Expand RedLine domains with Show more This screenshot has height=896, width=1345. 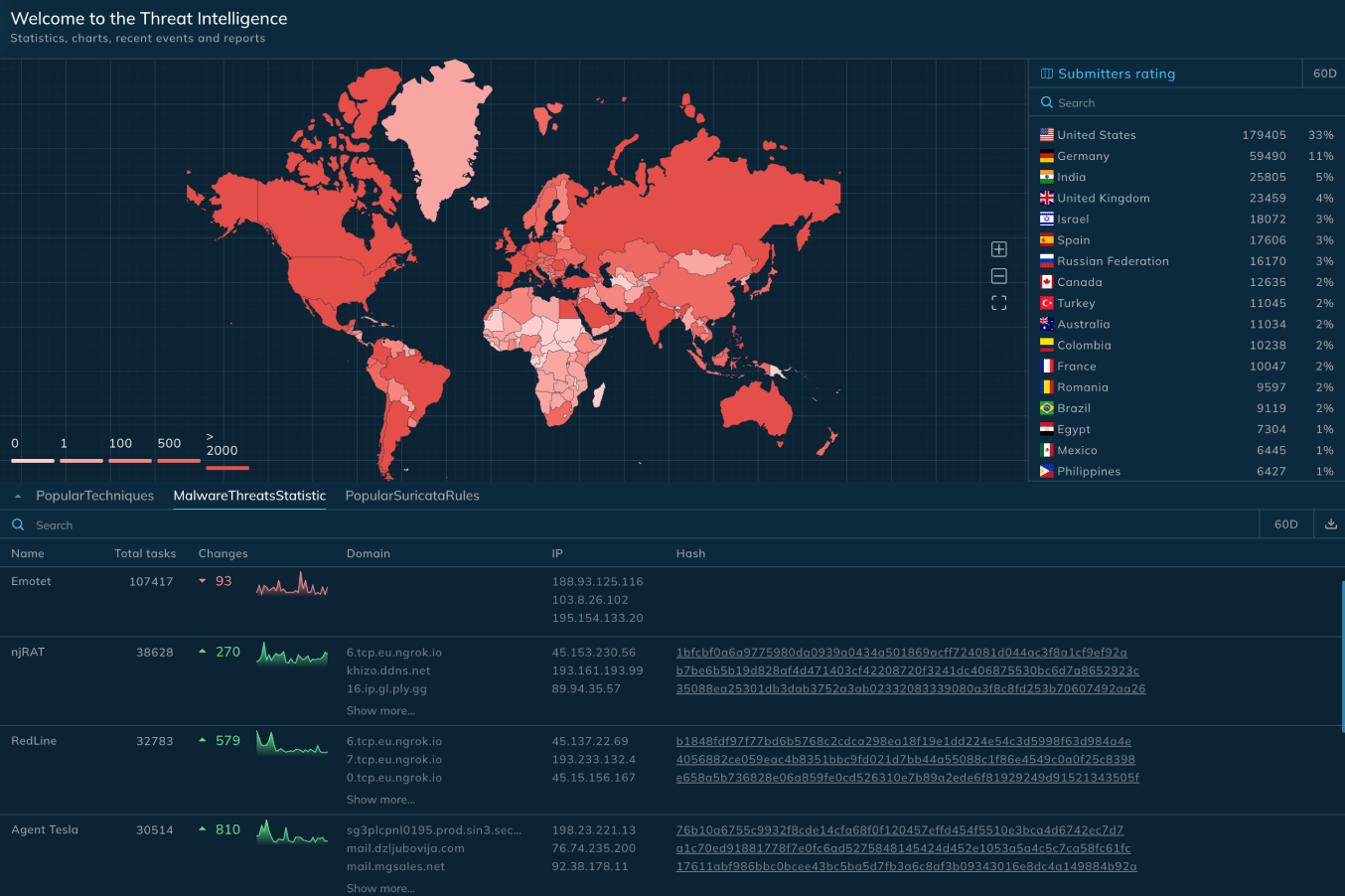(x=380, y=800)
